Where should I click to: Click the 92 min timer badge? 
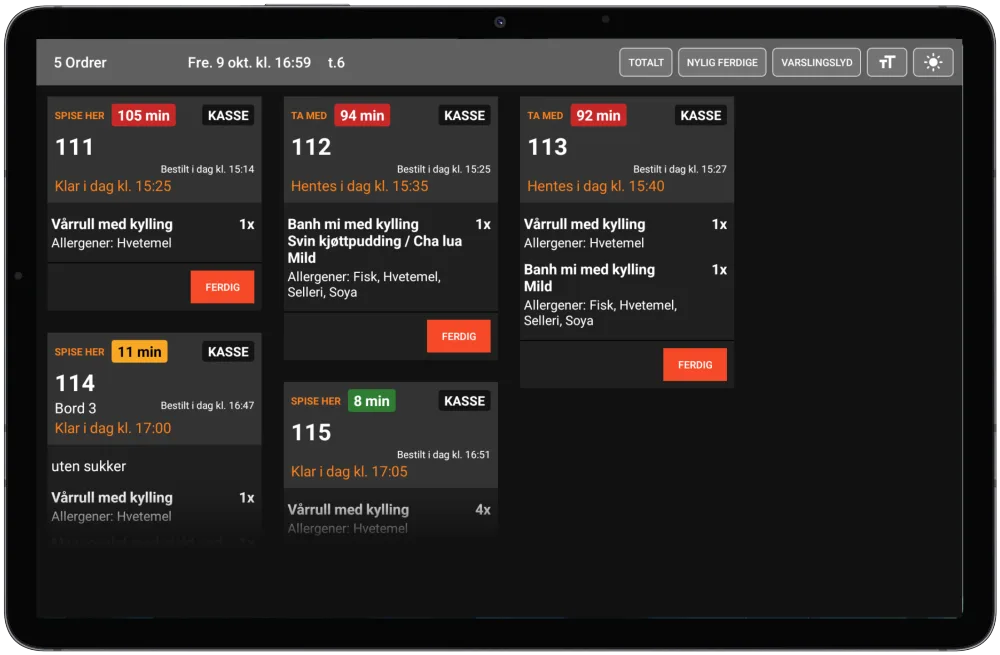point(598,115)
